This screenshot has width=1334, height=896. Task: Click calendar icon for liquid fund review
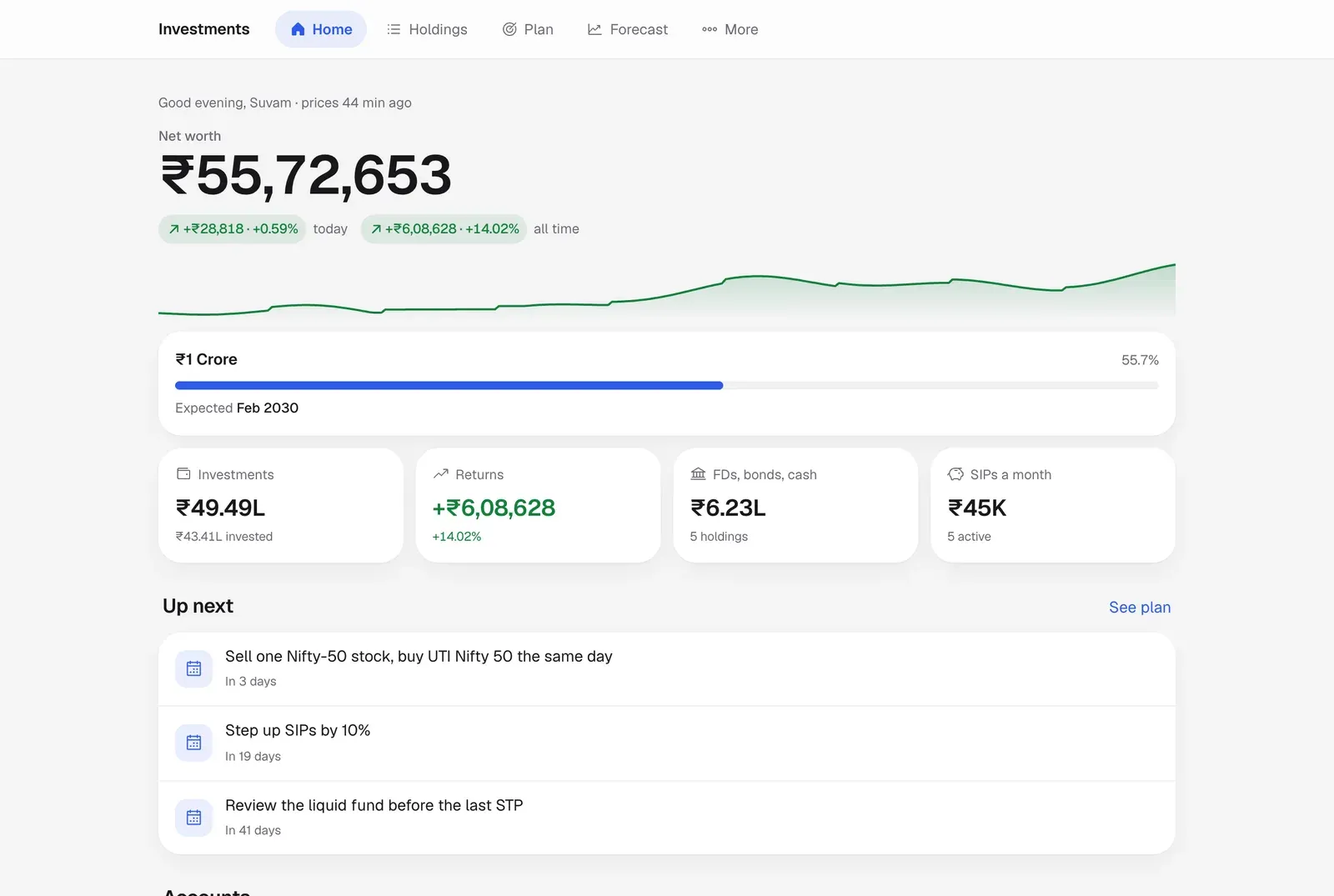pyautogui.click(x=193, y=818)
